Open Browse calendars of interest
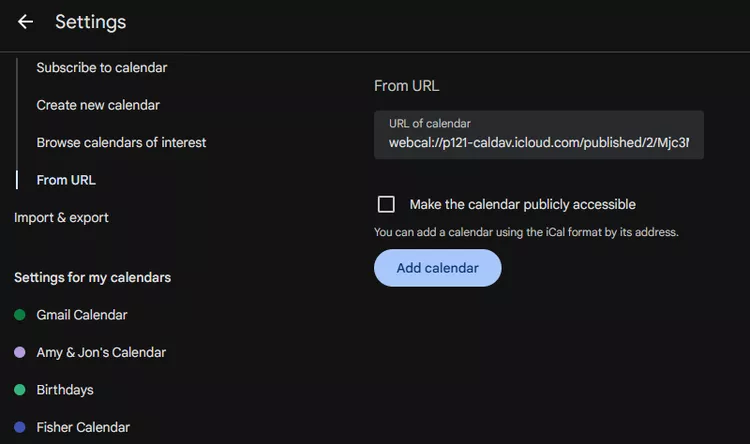 coord(121,143)
